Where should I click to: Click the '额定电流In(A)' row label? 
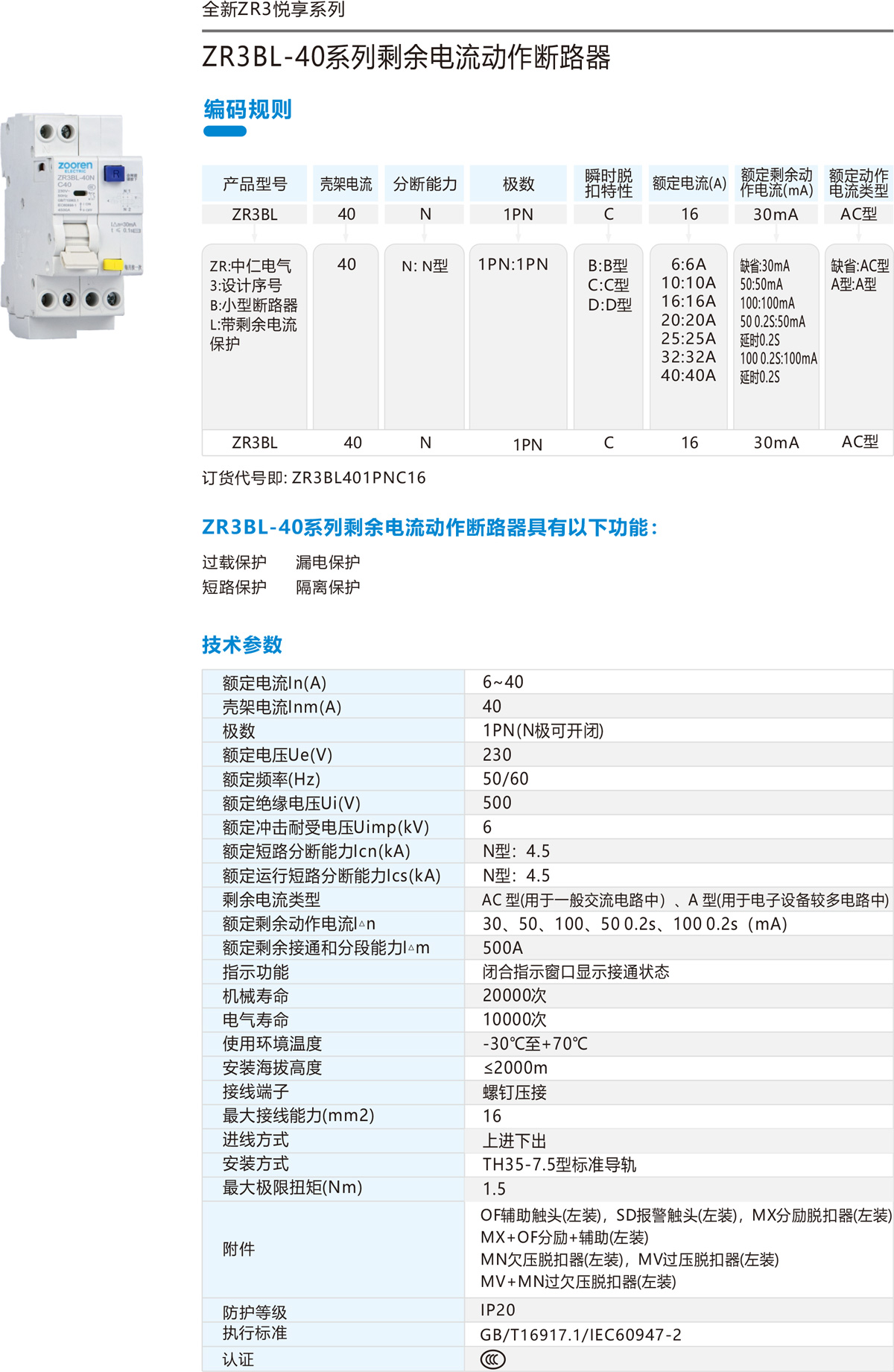(x=274, y=683)
